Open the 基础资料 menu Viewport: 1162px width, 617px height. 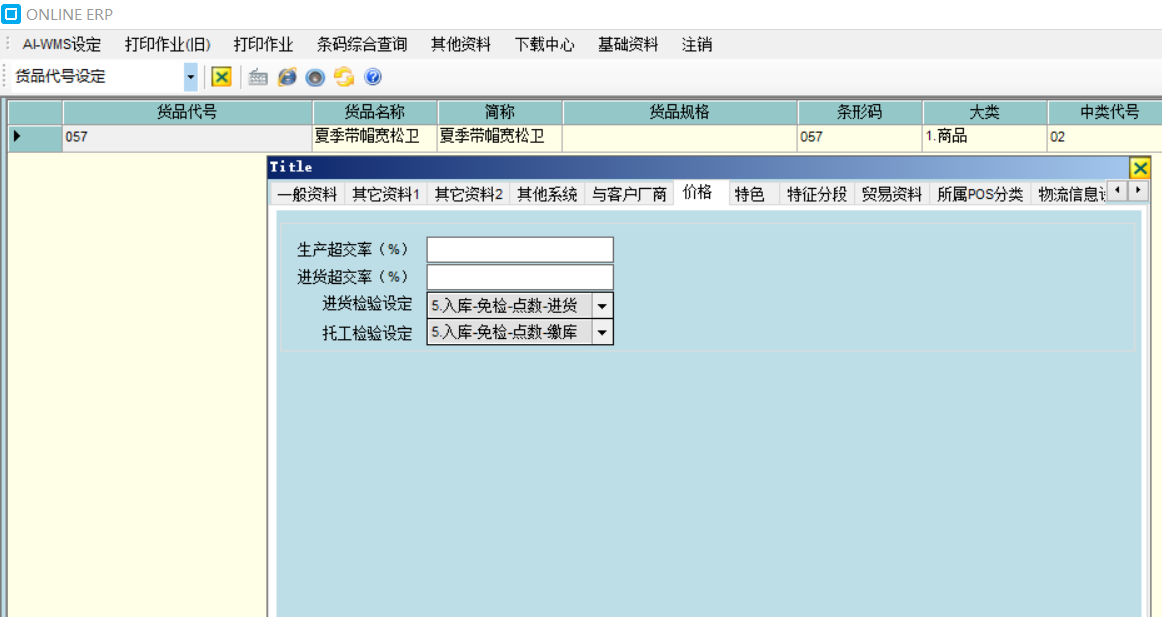click(x=628, y=45)
